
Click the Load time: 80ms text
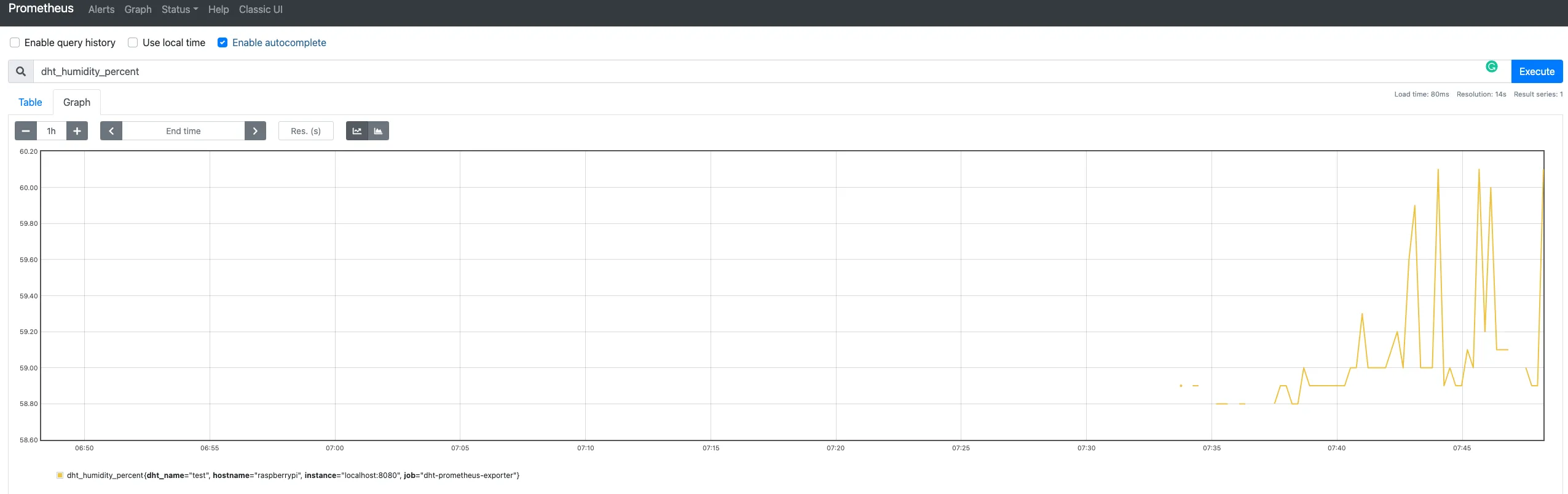(x=1421, y=94)
